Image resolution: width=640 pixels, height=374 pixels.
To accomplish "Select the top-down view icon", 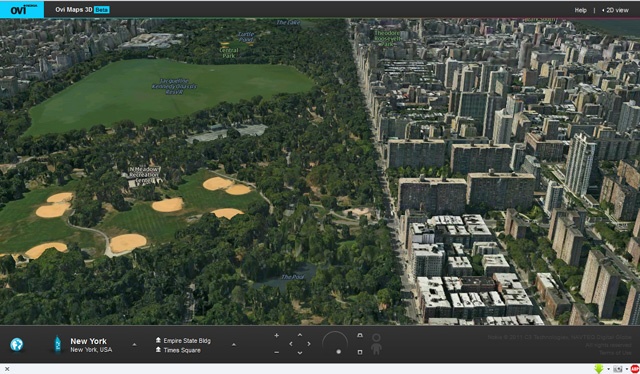I will click(x=360, y=352).
